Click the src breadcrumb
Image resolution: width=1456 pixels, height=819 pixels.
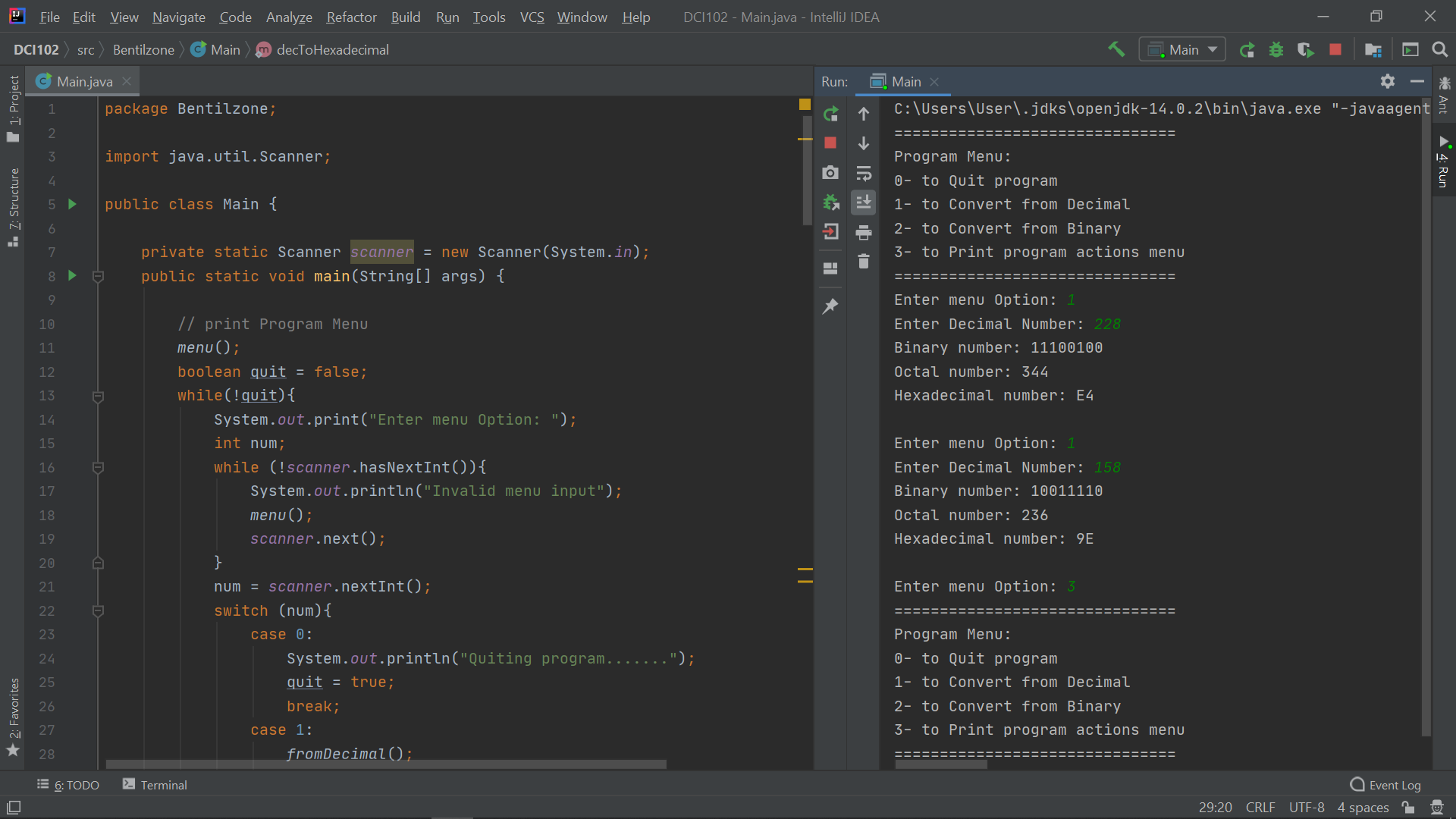tap(86, 49)
